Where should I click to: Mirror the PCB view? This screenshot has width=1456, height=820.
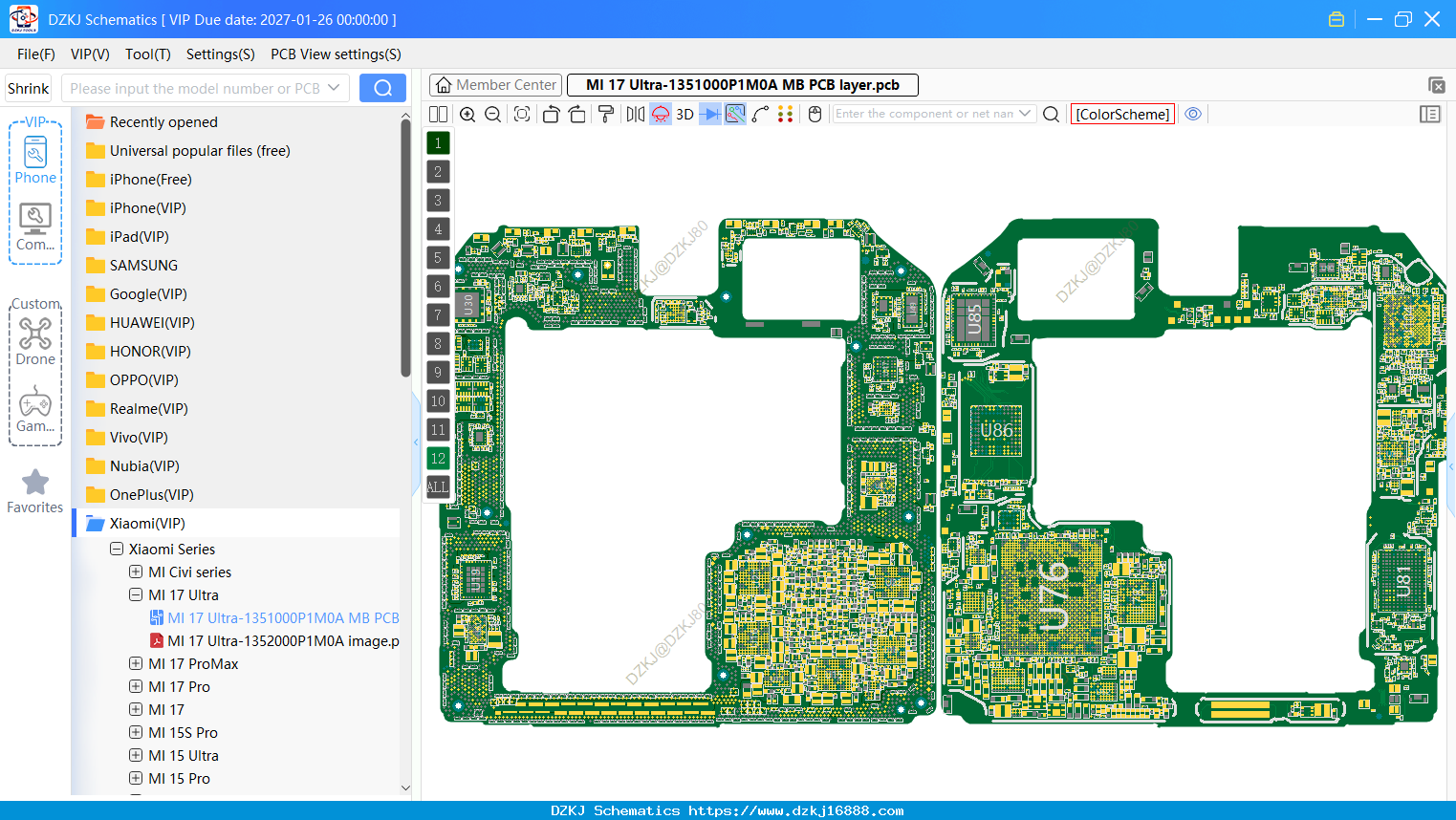(x=636, y=114)
